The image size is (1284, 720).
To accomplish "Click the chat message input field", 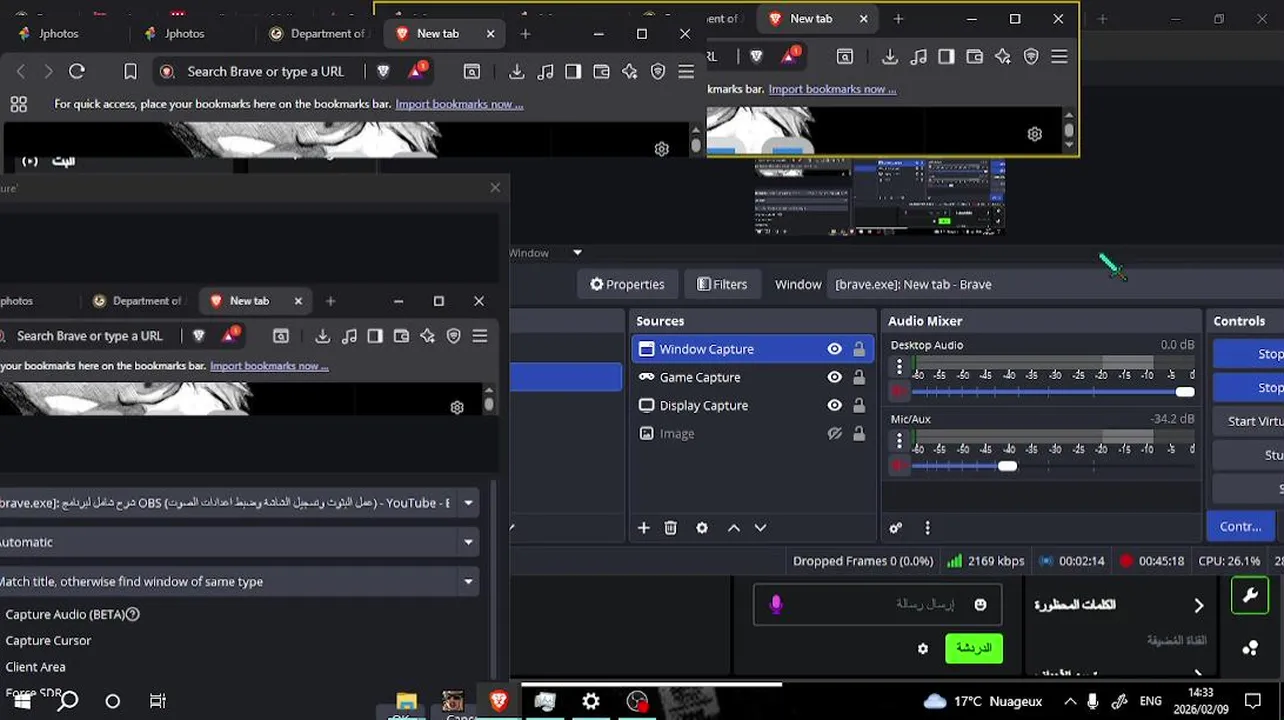I will pos(877,604).
